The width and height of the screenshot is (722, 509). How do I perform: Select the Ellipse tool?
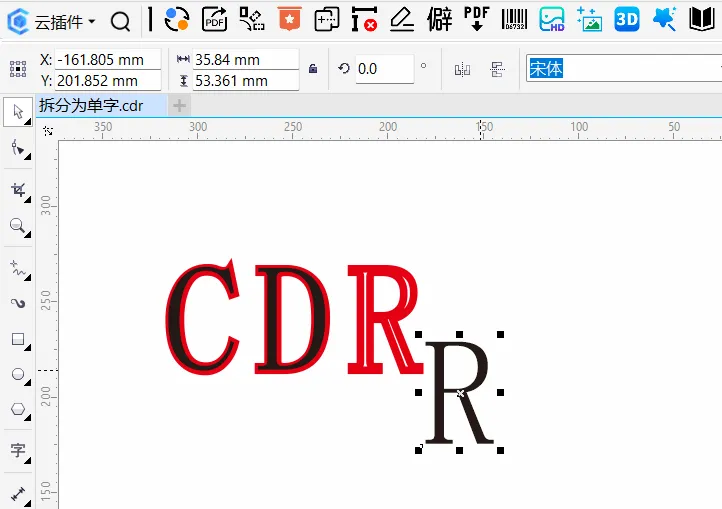[18, 374]
